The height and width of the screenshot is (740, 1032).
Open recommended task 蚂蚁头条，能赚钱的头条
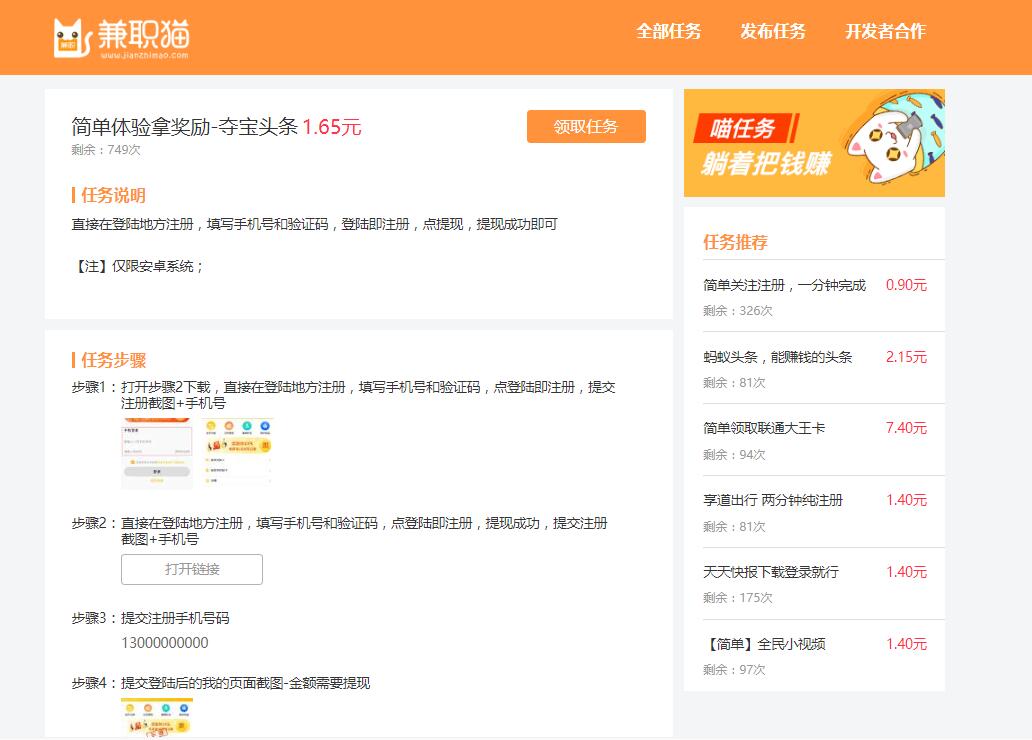(x=777, y=357)
